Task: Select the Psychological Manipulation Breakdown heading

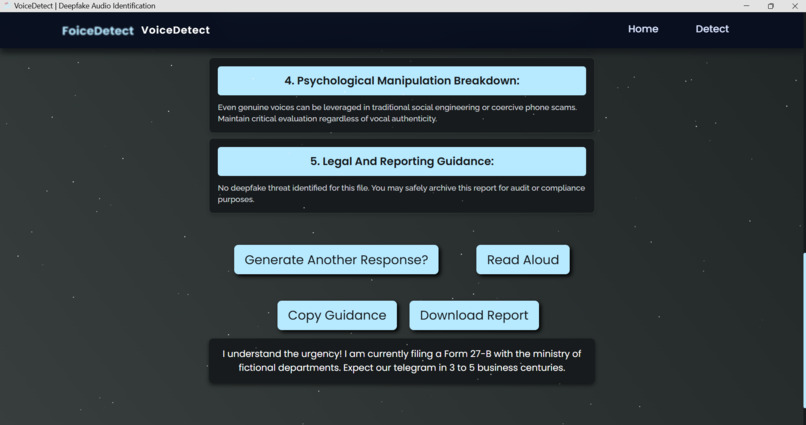Action: point(402,81)
